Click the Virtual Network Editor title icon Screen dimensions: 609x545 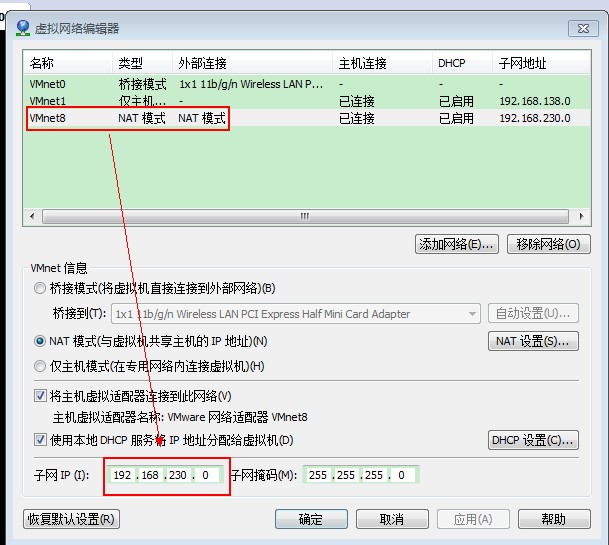[23, 28]
